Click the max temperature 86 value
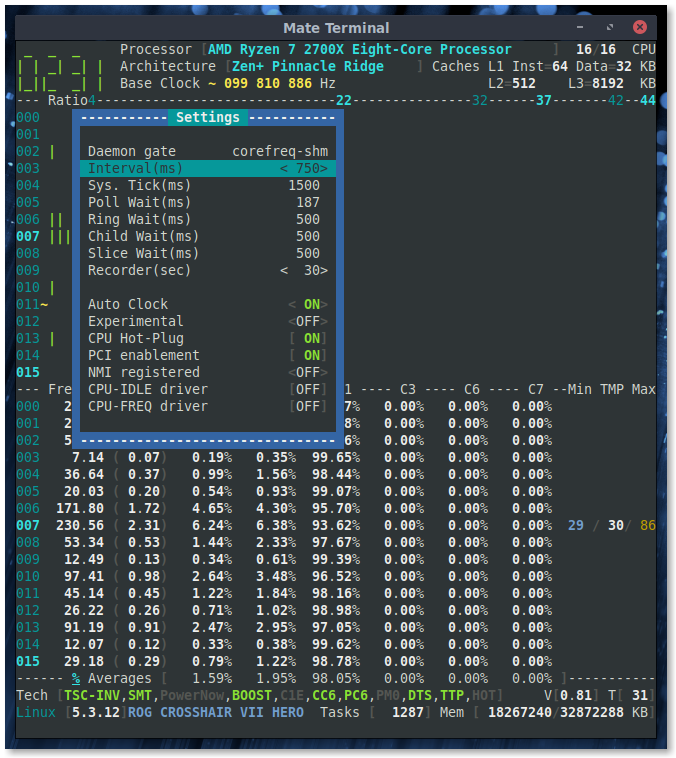 click(x=648, y=525)
